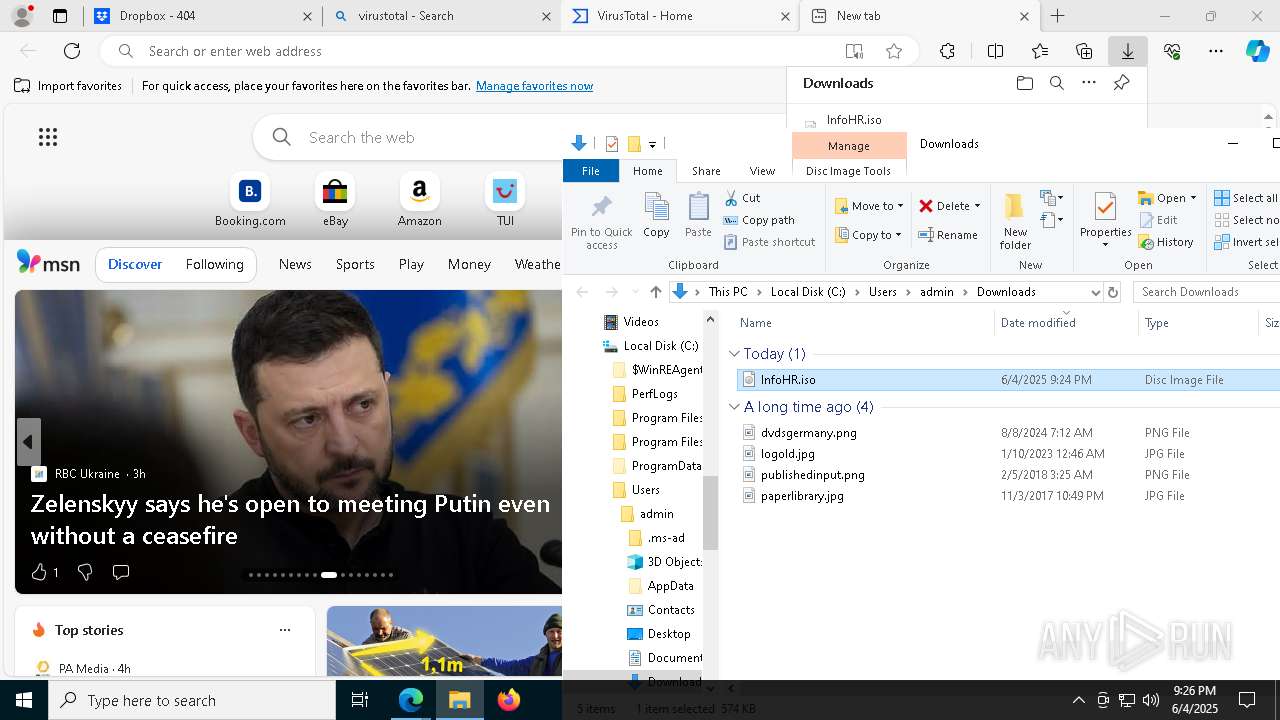Open Browser essentials heart icon
This screenshot has height=720, width=1280.
(1172, 51)
